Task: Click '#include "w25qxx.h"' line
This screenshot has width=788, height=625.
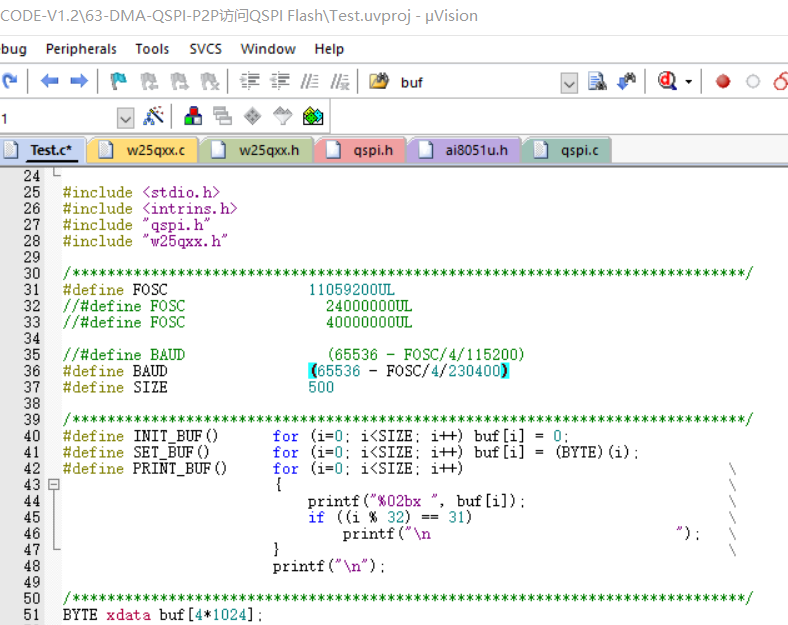Action: (145, 241)
